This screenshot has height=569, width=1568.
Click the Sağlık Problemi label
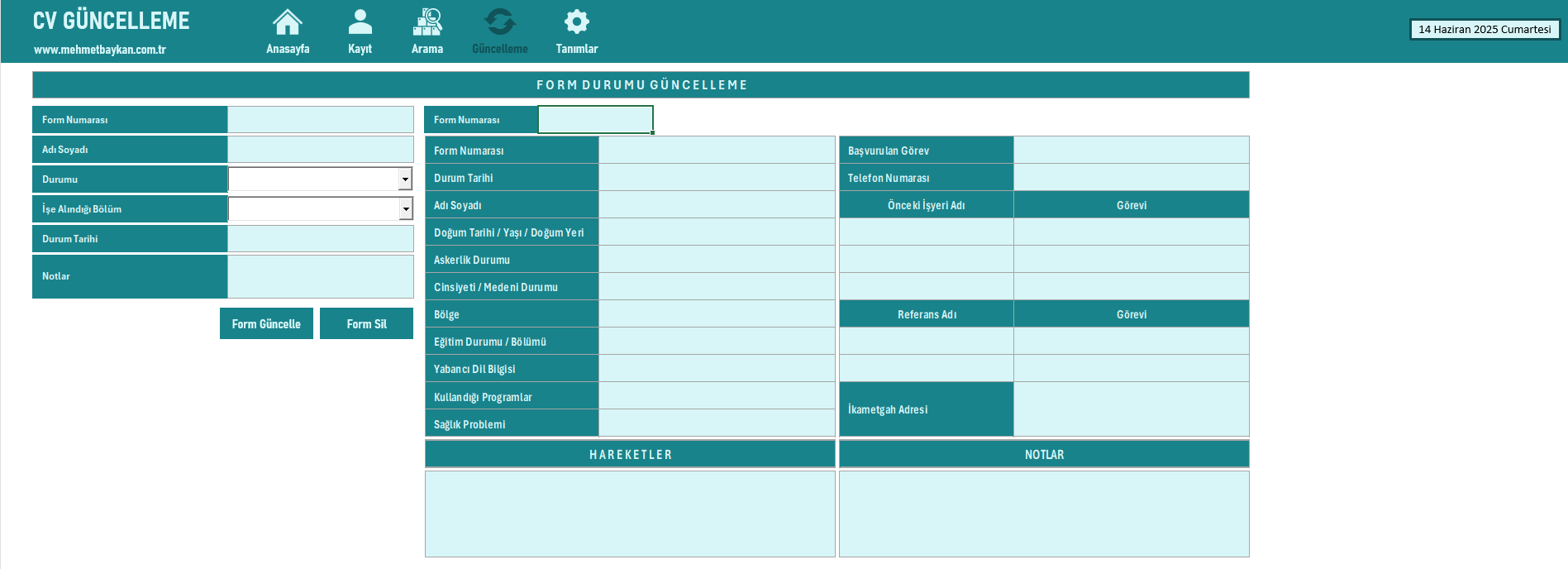469,424
